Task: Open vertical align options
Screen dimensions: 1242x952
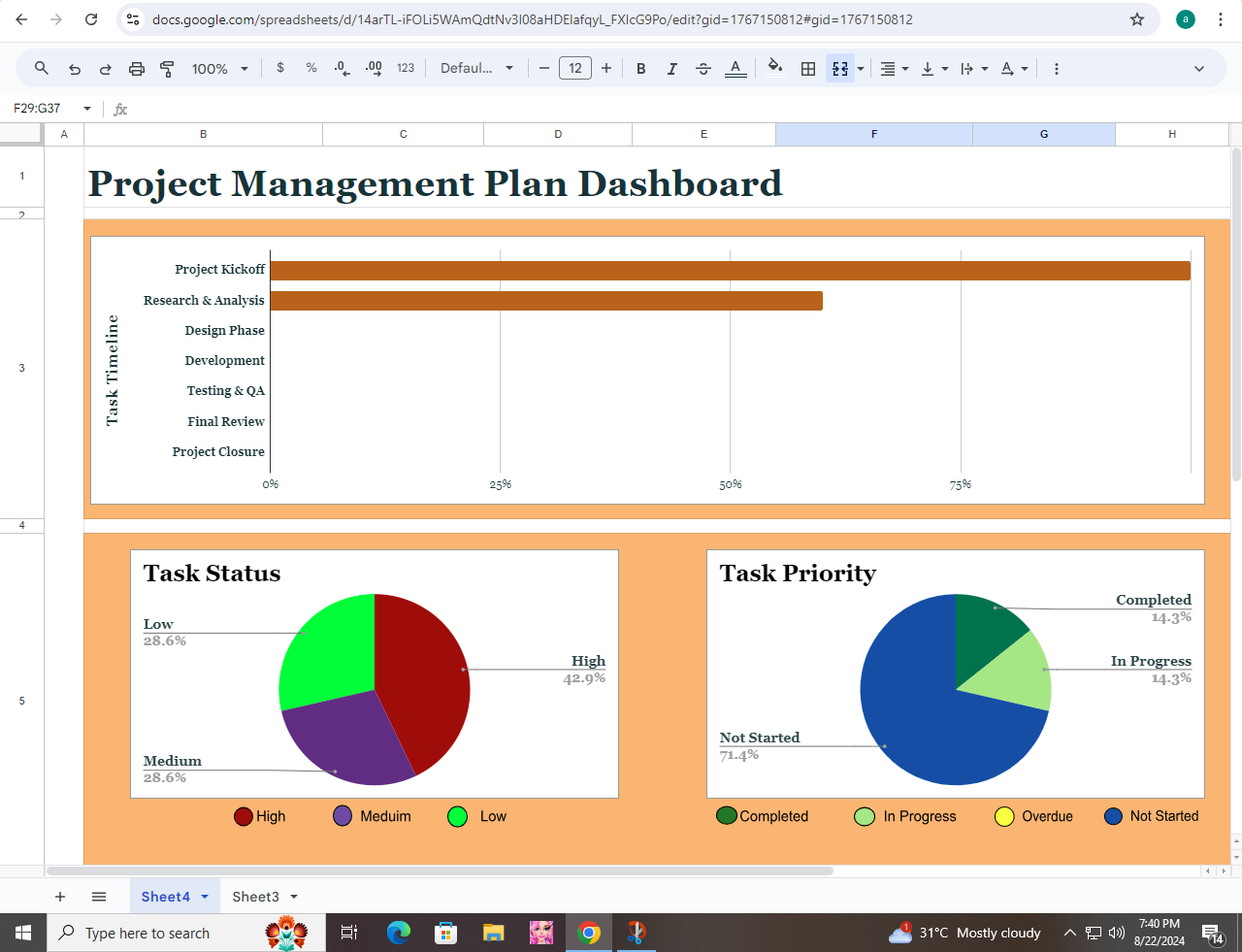Action: point(934,69)
